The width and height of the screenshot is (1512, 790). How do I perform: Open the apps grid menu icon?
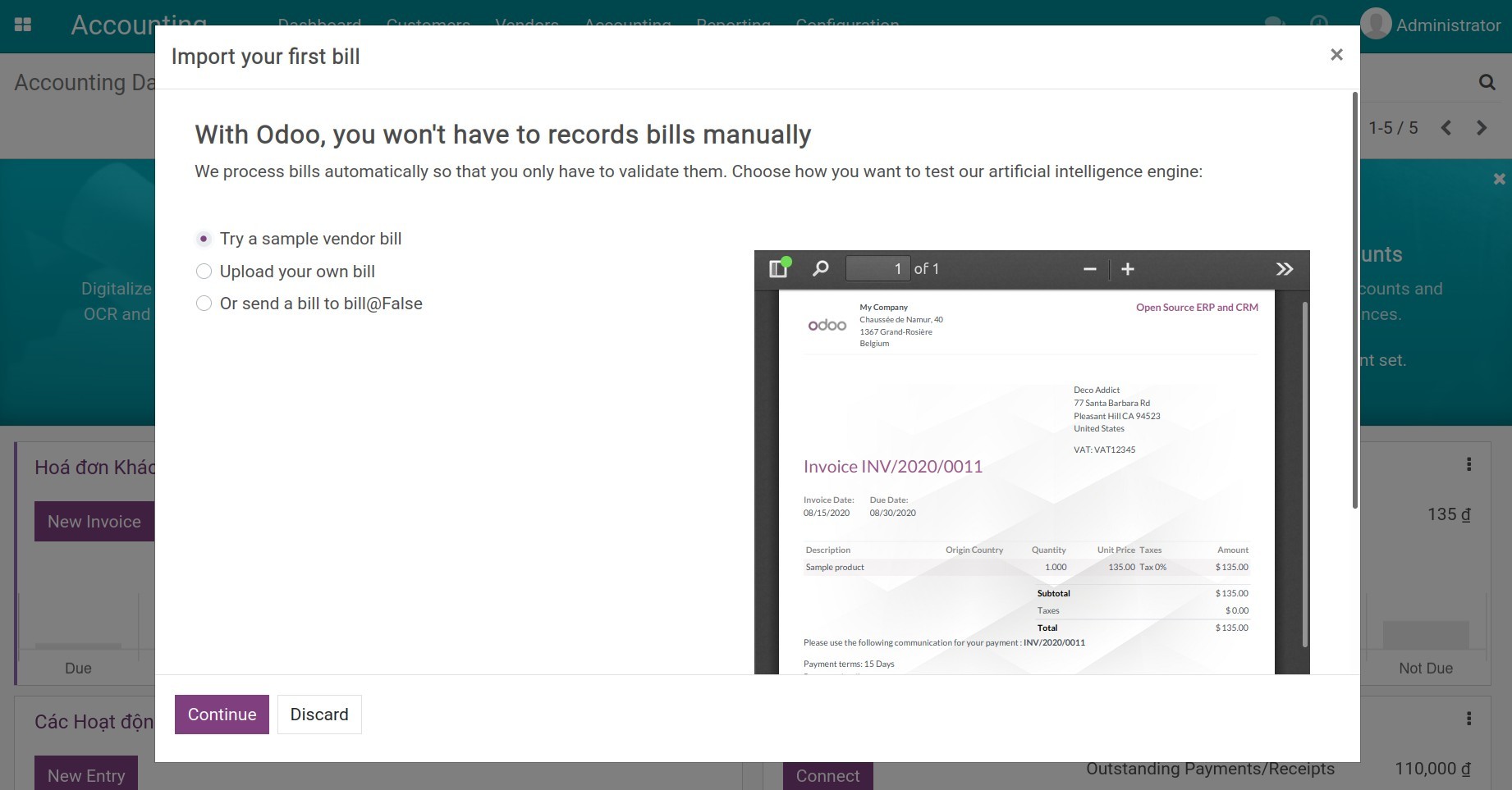point(23,25)
